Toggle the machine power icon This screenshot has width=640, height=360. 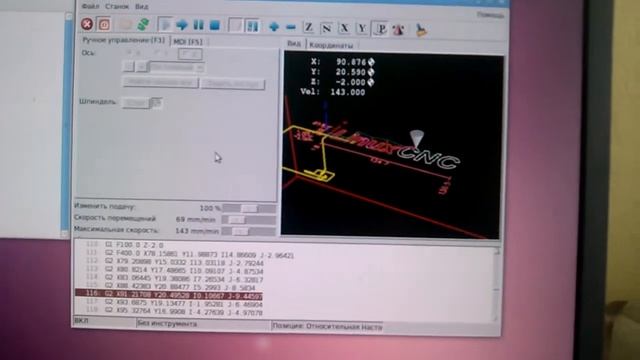[104, 24]
